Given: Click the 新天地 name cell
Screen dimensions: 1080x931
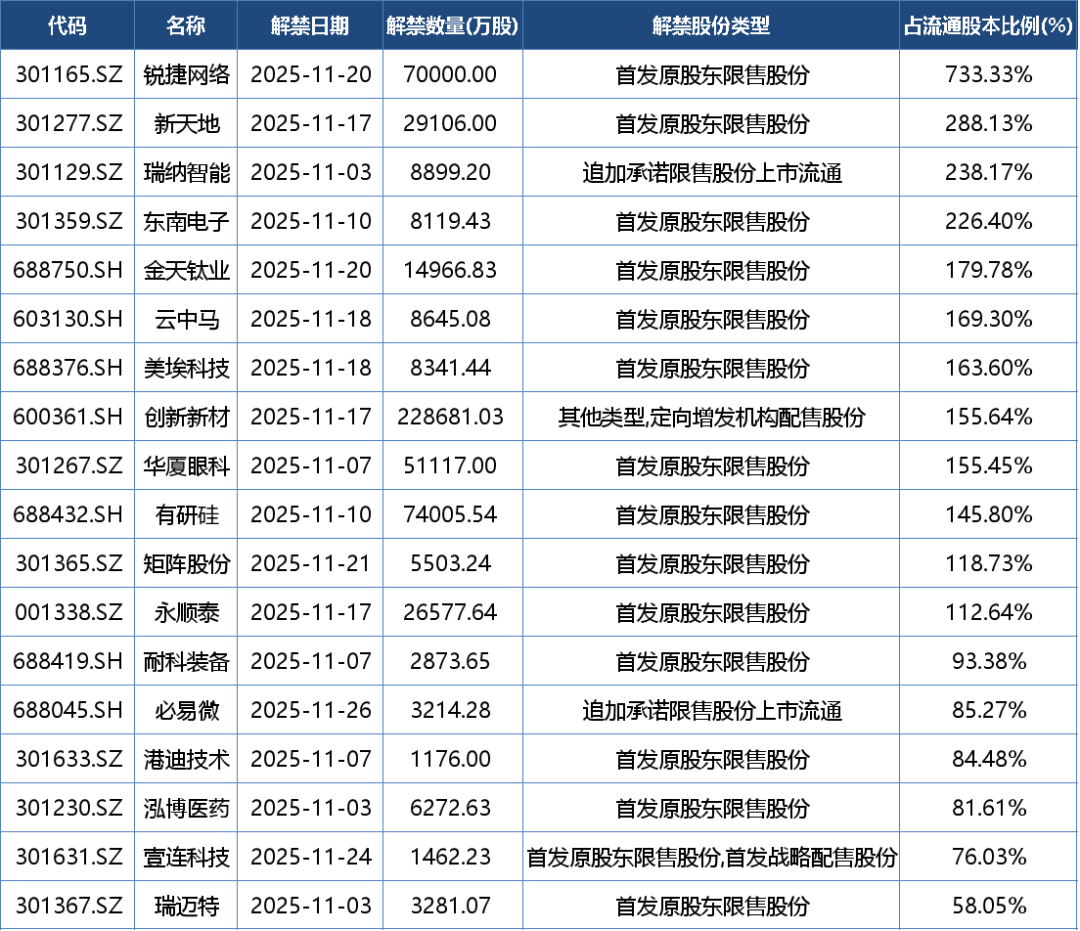Looking at the screenshot, I should click(186, 123).
